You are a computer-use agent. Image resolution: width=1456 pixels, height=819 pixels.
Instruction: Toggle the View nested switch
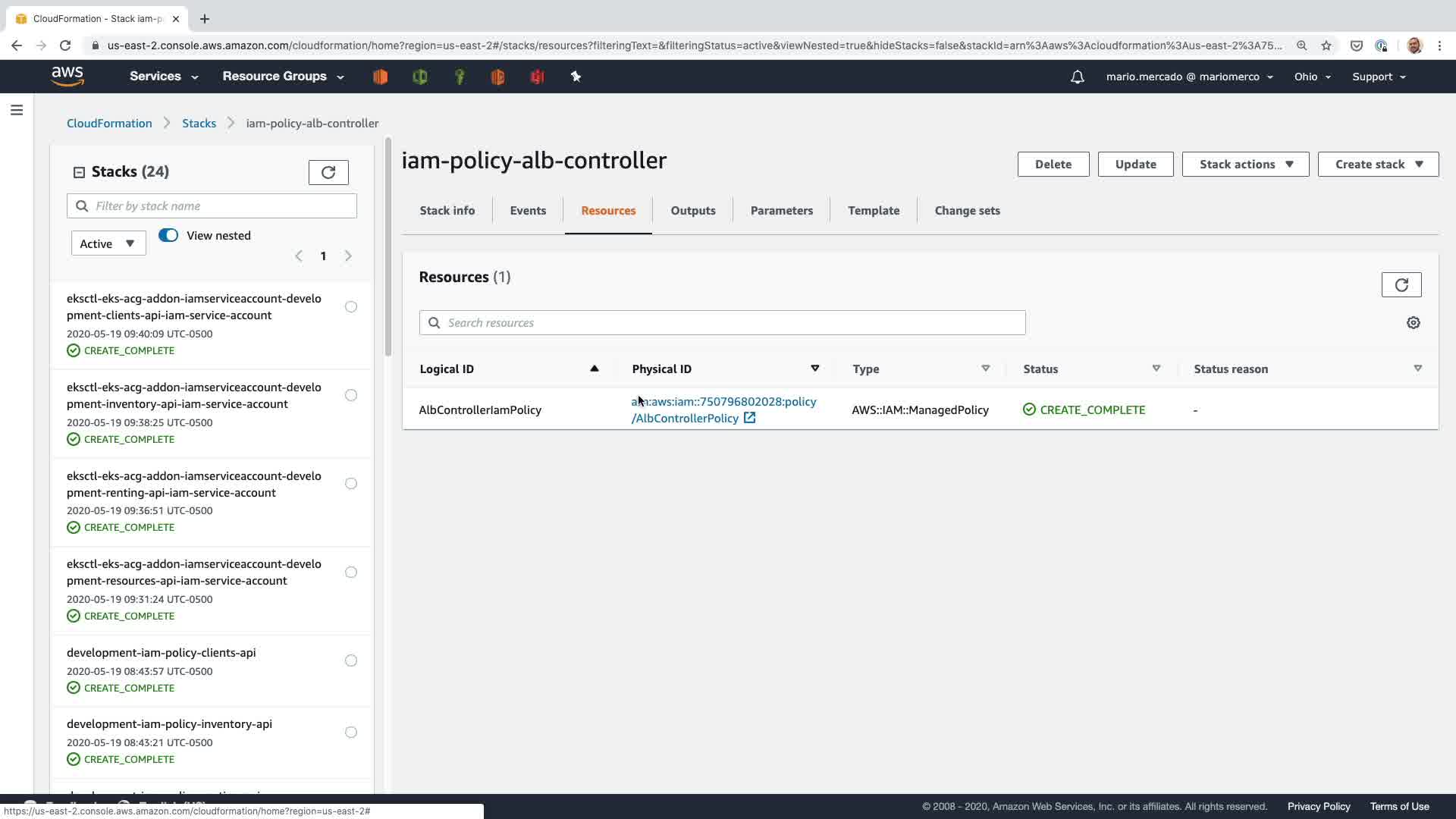(x=168, y=235)
